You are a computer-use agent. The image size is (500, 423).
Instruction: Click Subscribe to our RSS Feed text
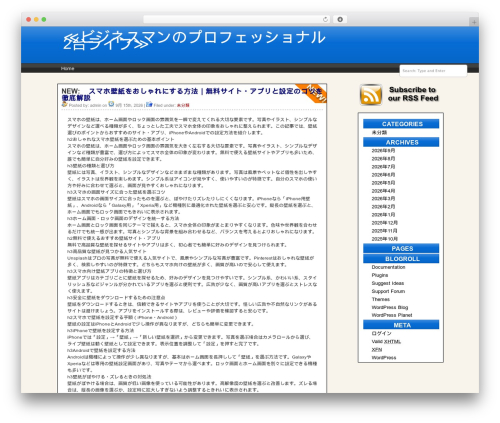413,94
